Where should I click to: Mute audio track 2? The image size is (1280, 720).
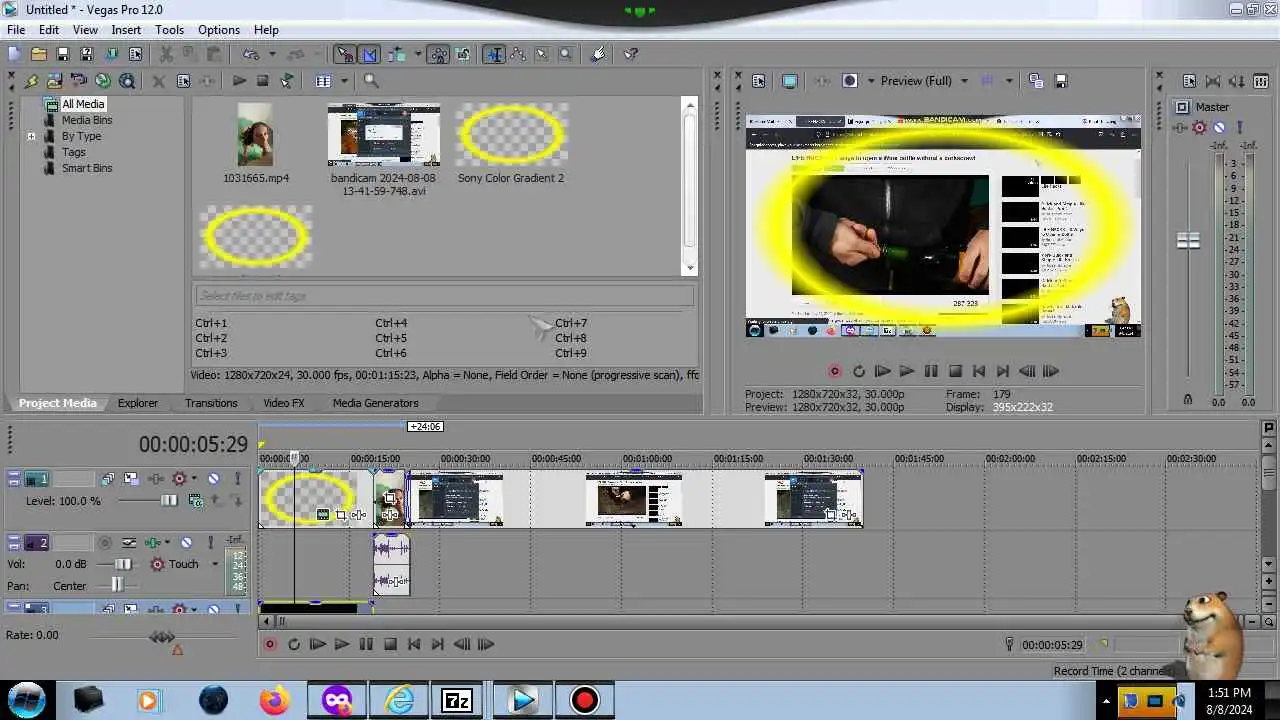pyautogui.click(x=186, y=543)
